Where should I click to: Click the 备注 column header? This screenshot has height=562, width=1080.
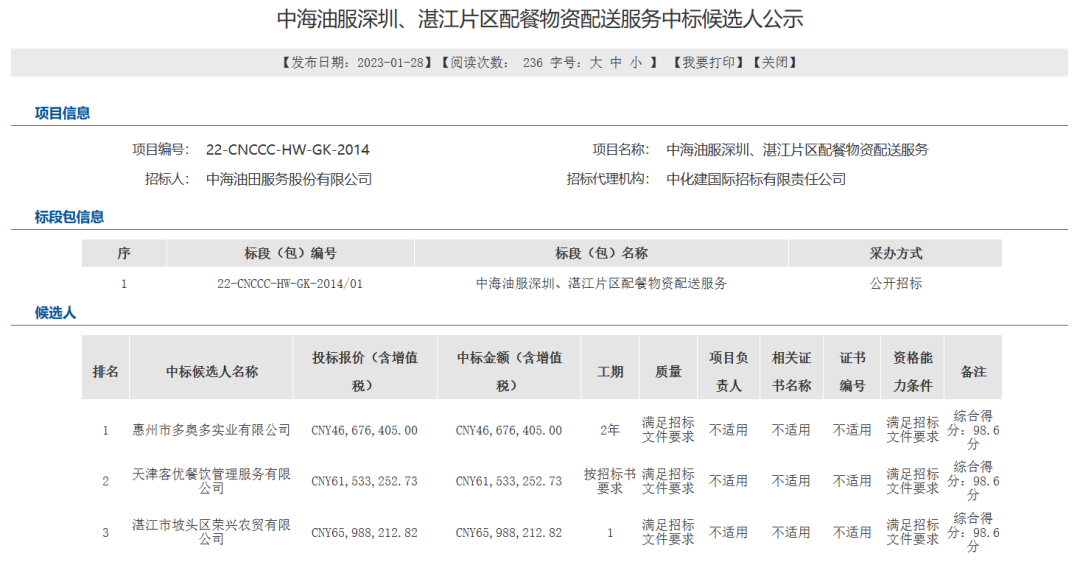[x=973, y=368]
